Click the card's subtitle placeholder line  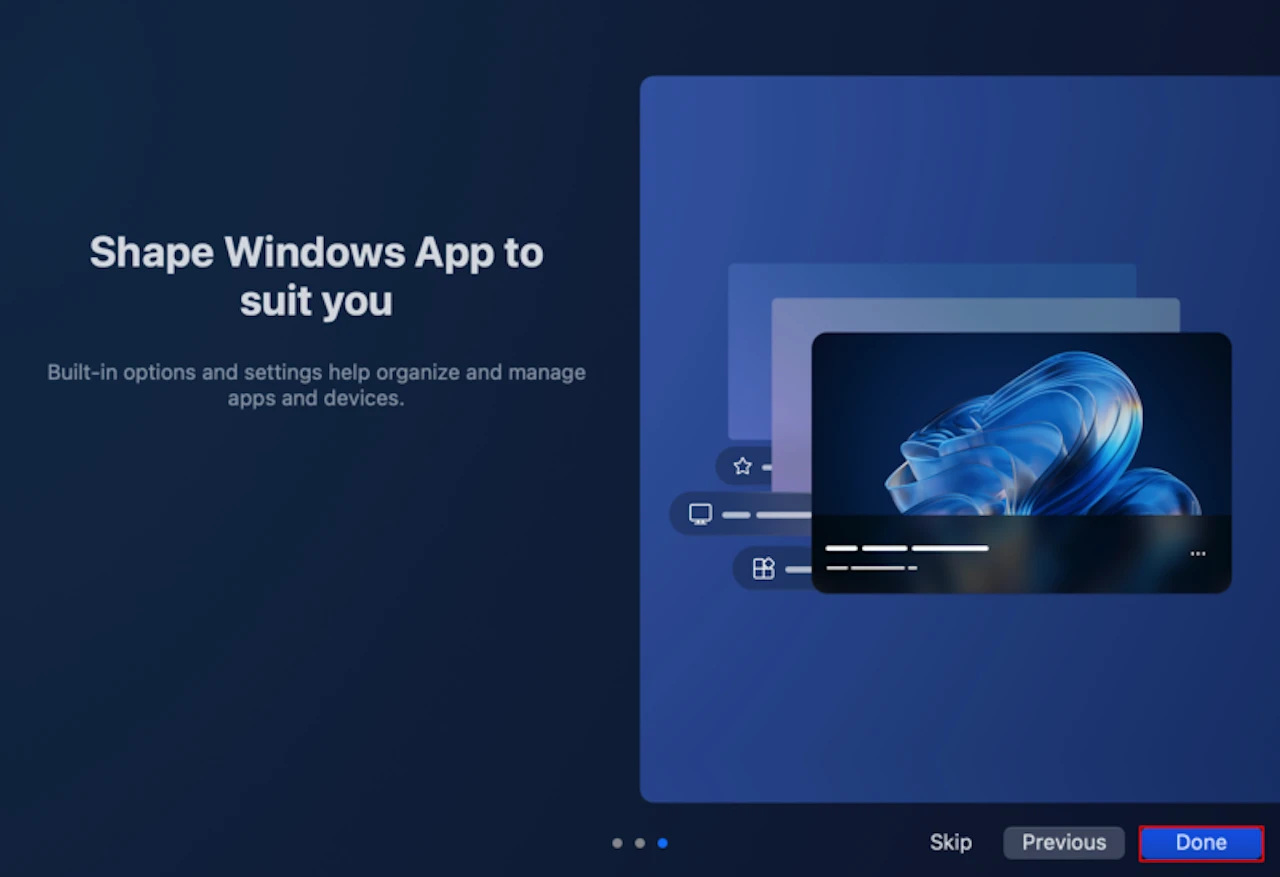pos(871,568)
